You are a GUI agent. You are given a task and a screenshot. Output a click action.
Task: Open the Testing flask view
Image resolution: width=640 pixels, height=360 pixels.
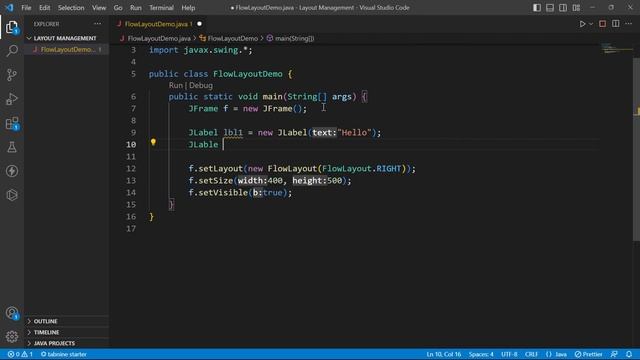12,147
